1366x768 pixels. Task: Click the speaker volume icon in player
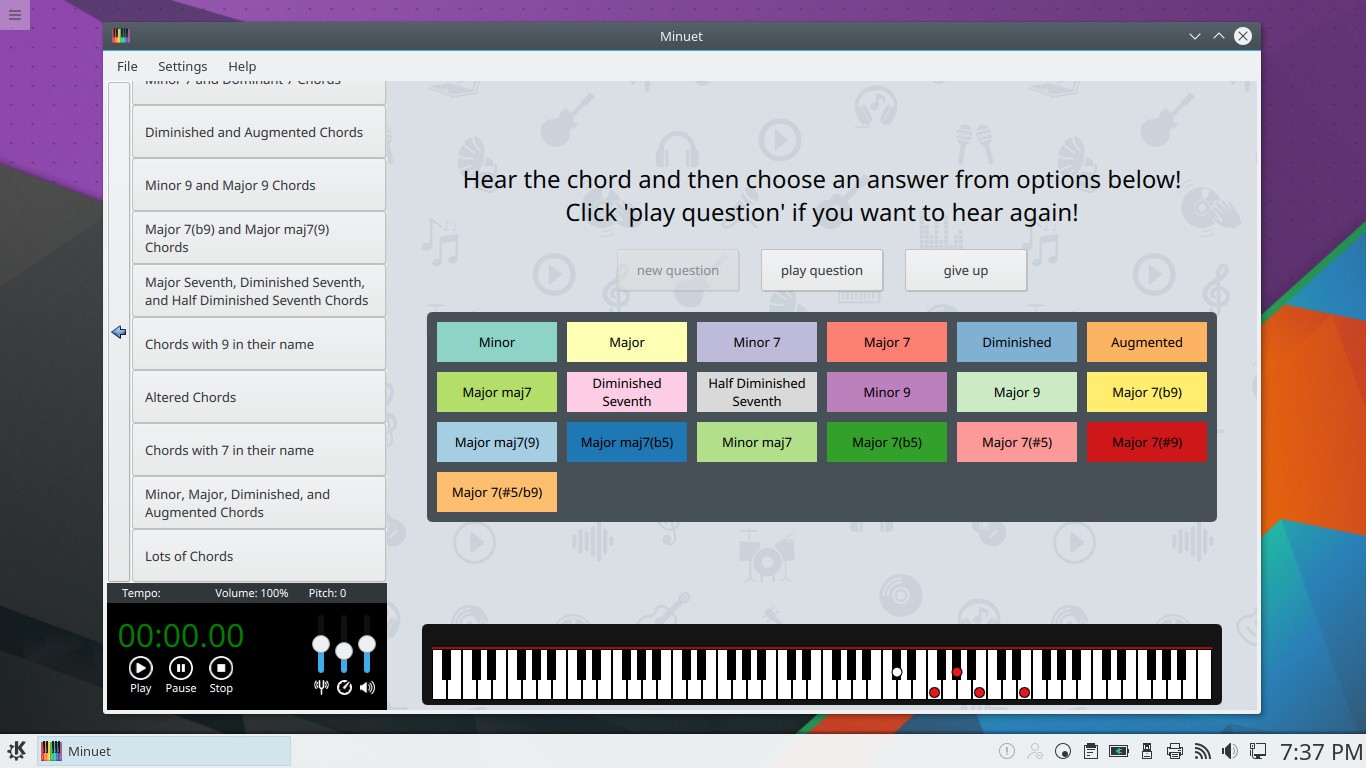pyautogui.click(x=367, y=687)
